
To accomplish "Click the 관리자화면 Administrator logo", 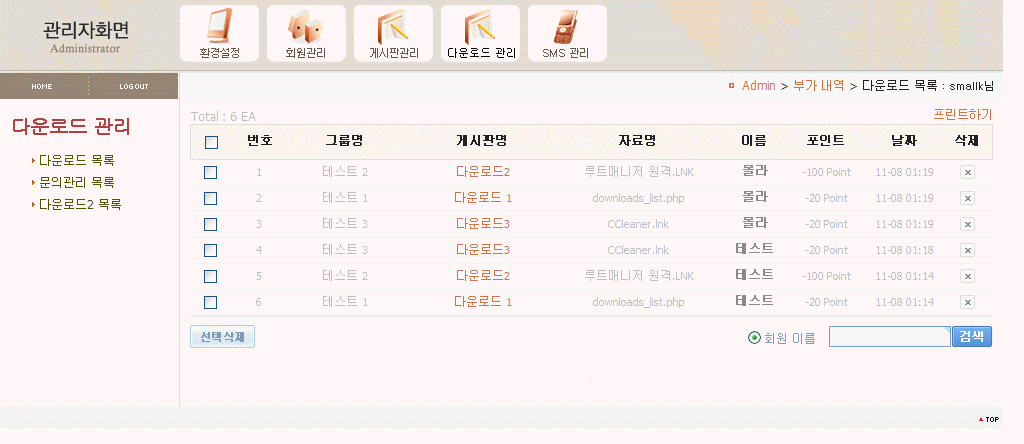I will click(x=86, y=37).
